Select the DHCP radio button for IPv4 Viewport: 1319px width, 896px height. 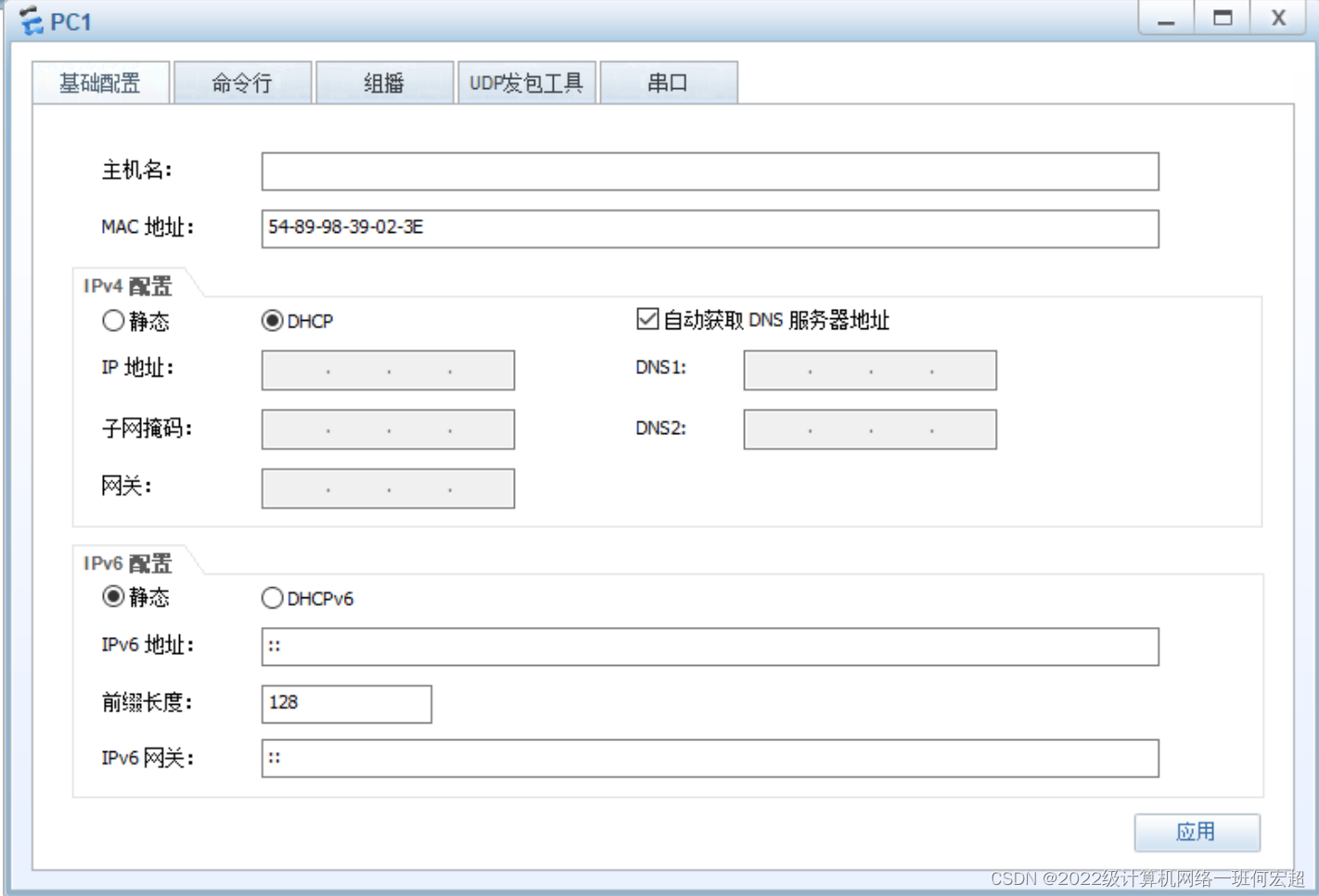(x=272, y=320)
